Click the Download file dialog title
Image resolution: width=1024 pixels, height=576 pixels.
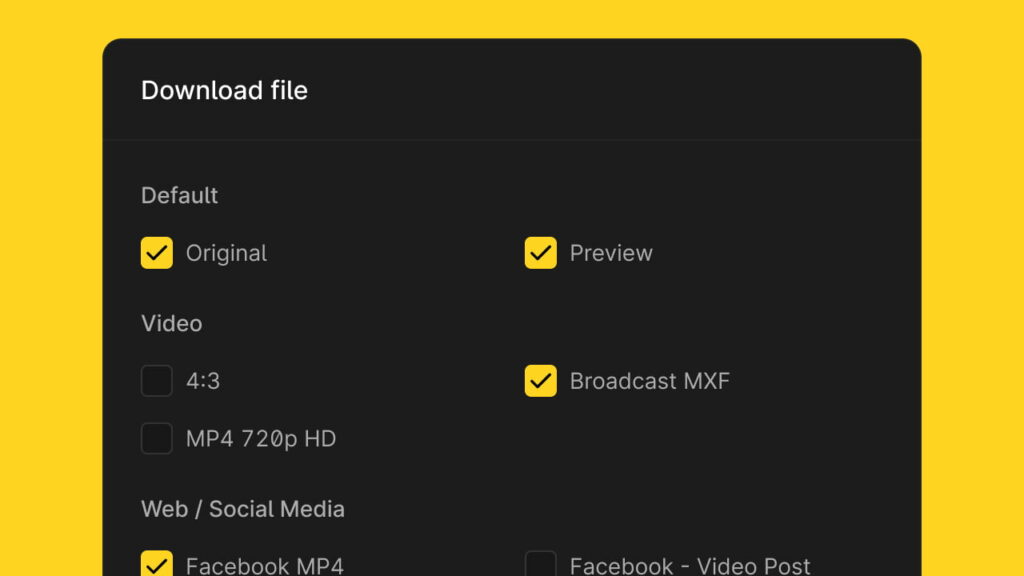[x=224, y=90]
